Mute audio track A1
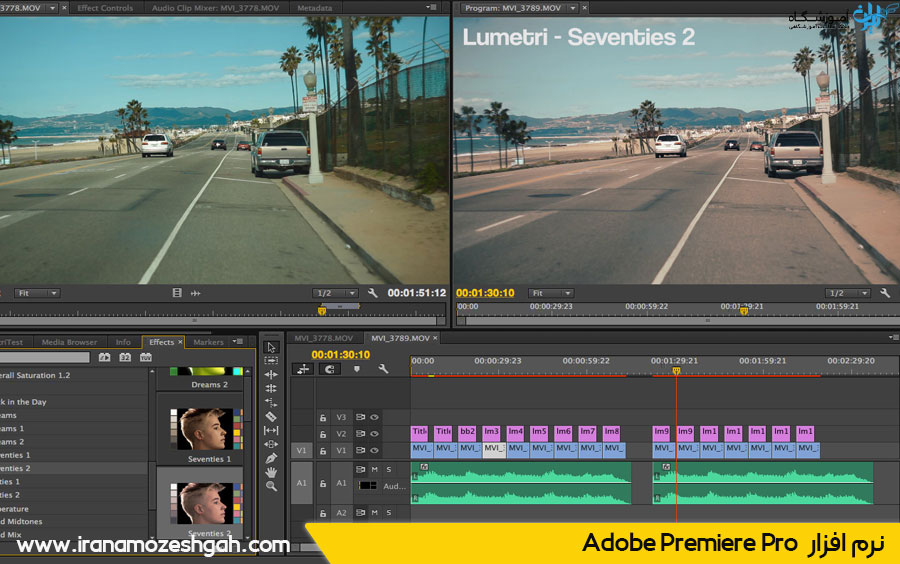The image size is (900, 564). pyautogui.click(x=375, y=469)
